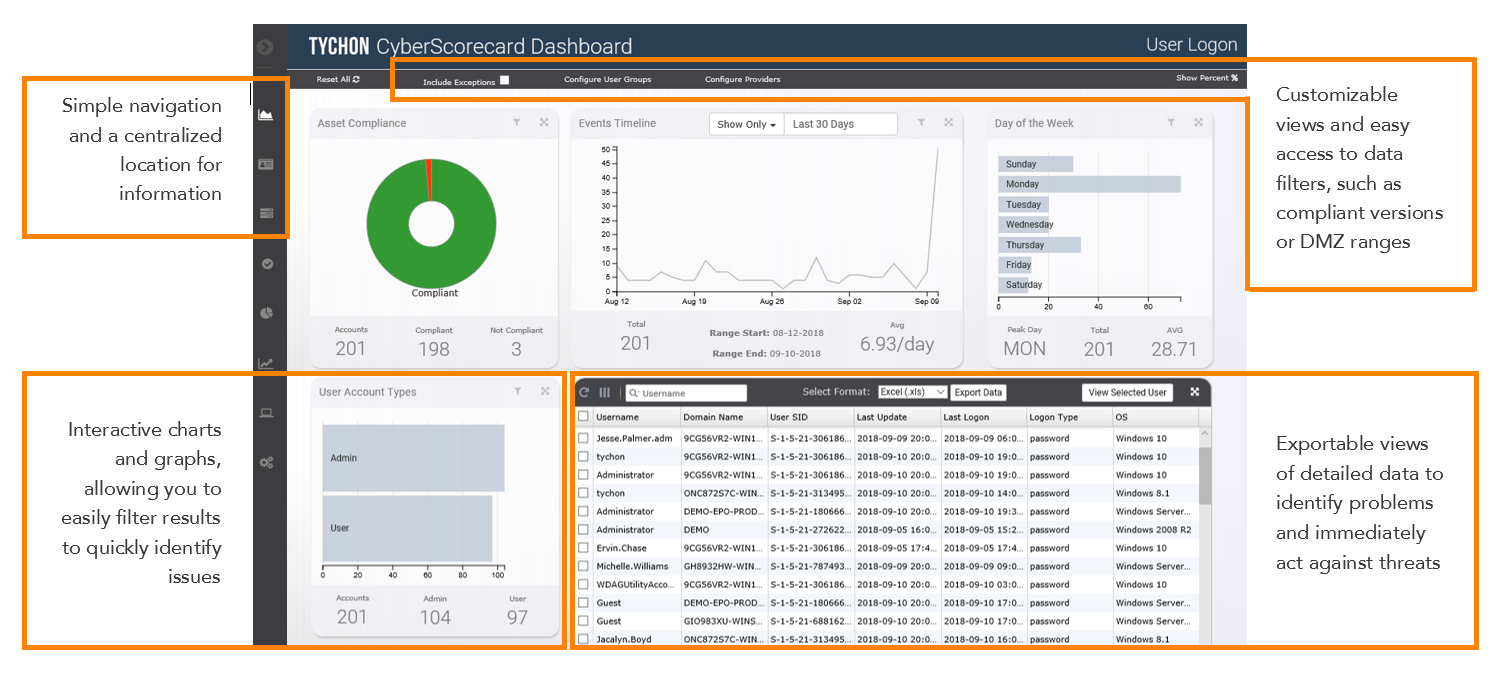1510x690 pixels.
Task: Select the Ervin.Chase row checkbox
Action: click(584, 548)
